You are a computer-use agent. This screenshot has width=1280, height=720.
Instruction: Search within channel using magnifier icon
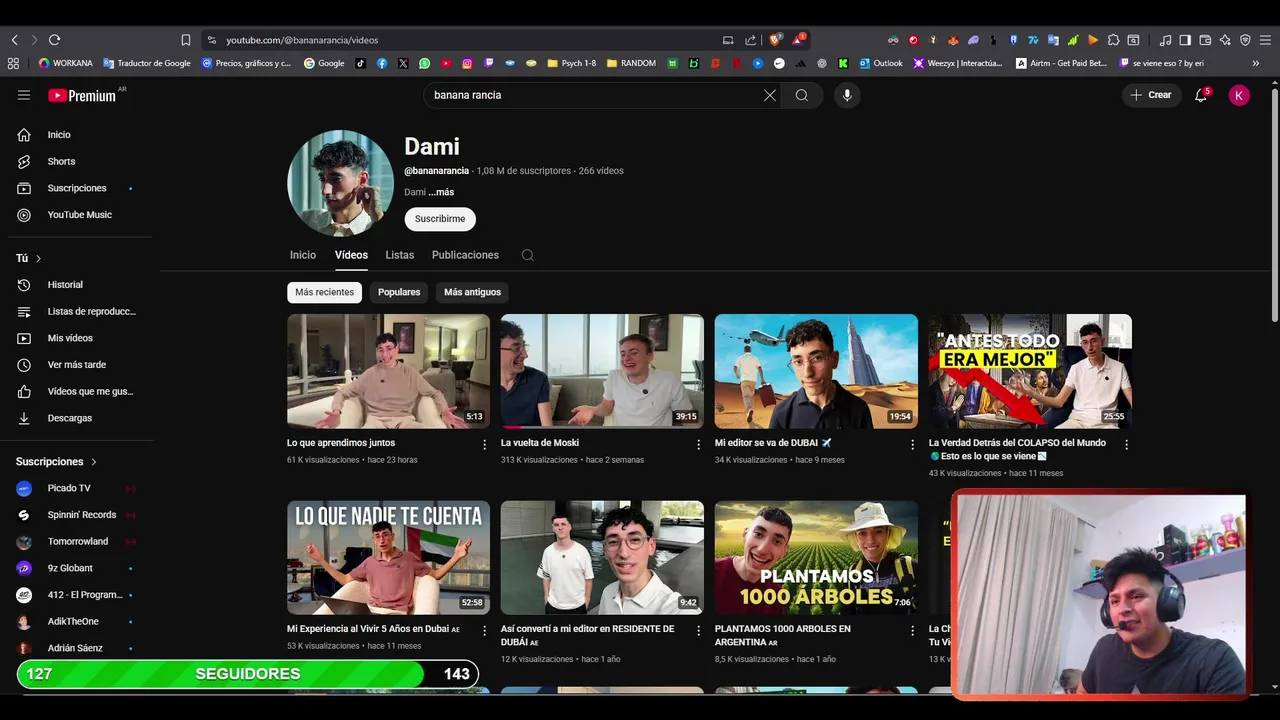point(528,255)
